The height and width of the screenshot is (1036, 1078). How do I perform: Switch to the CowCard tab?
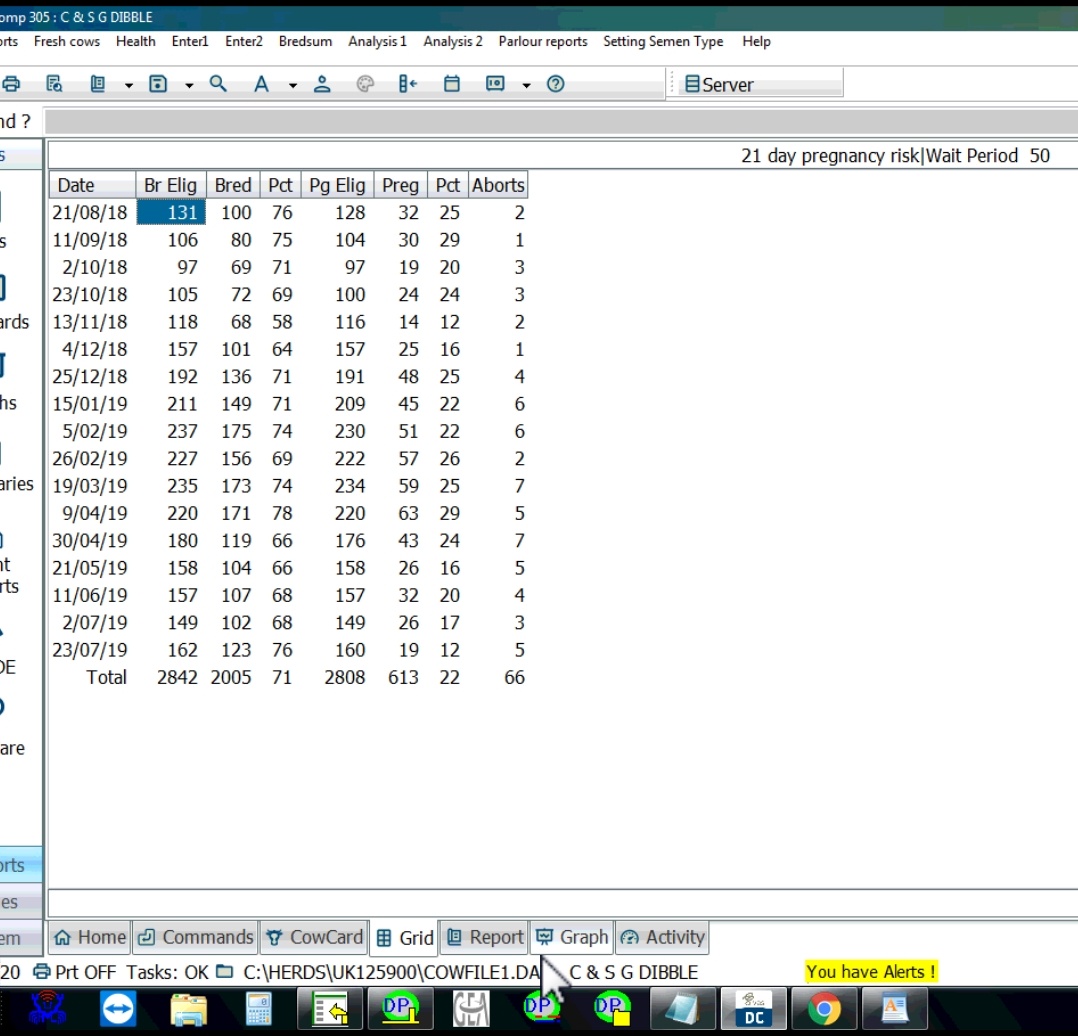[x=314, y=937]
